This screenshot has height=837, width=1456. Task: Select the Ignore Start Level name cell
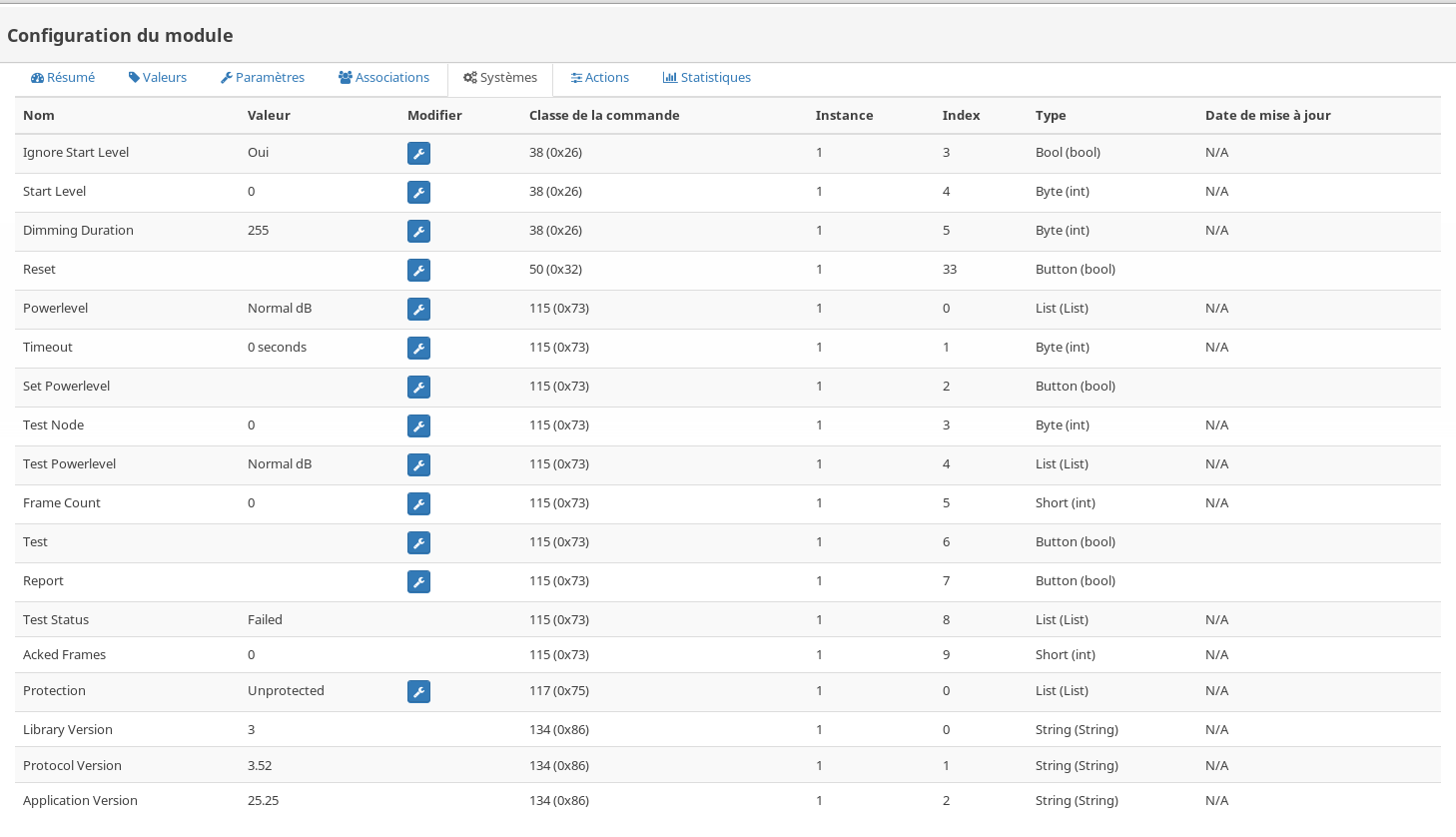76,153
